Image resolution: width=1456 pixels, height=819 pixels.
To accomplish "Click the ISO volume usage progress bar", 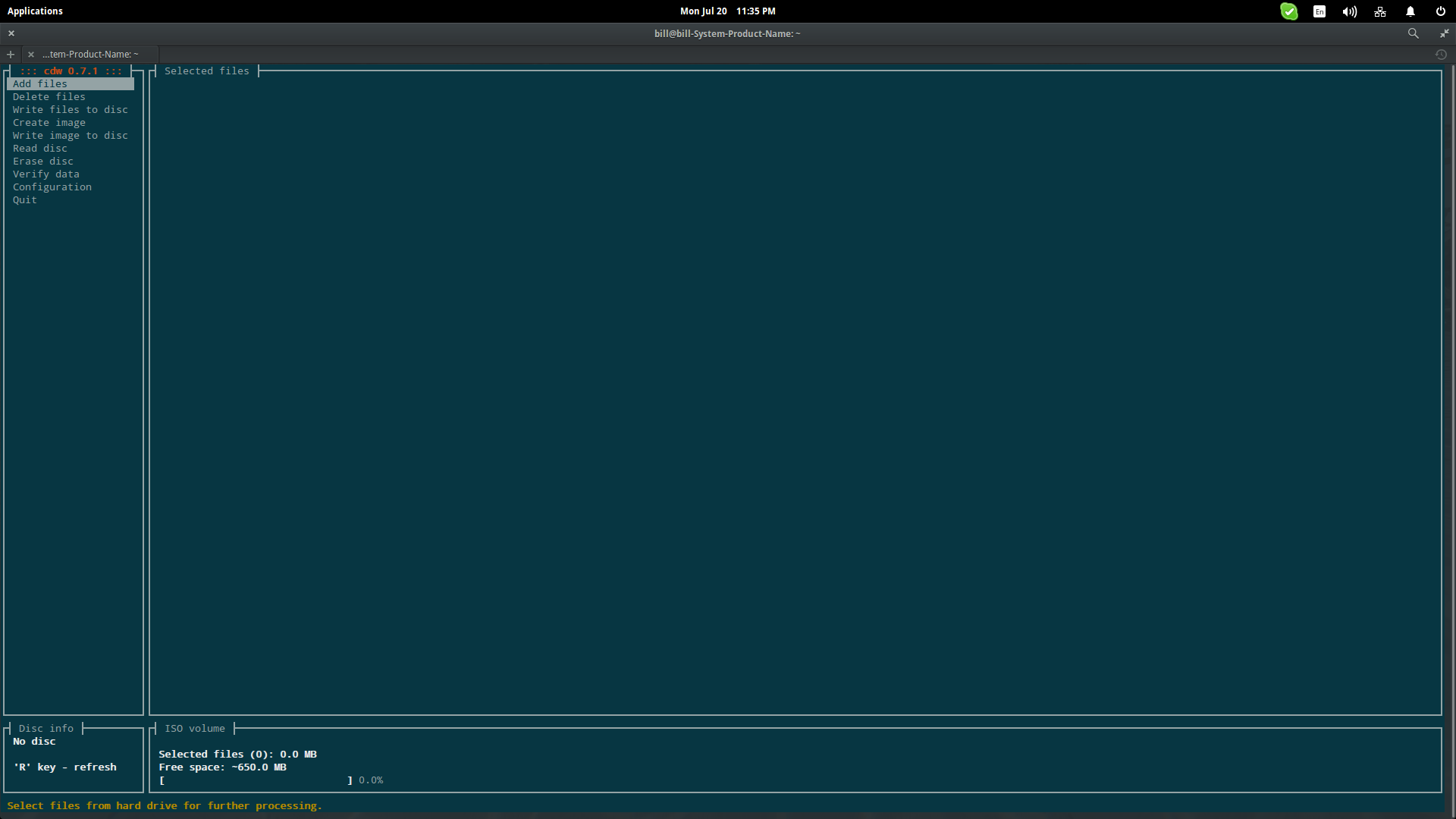I will click(x=256, y=780).
